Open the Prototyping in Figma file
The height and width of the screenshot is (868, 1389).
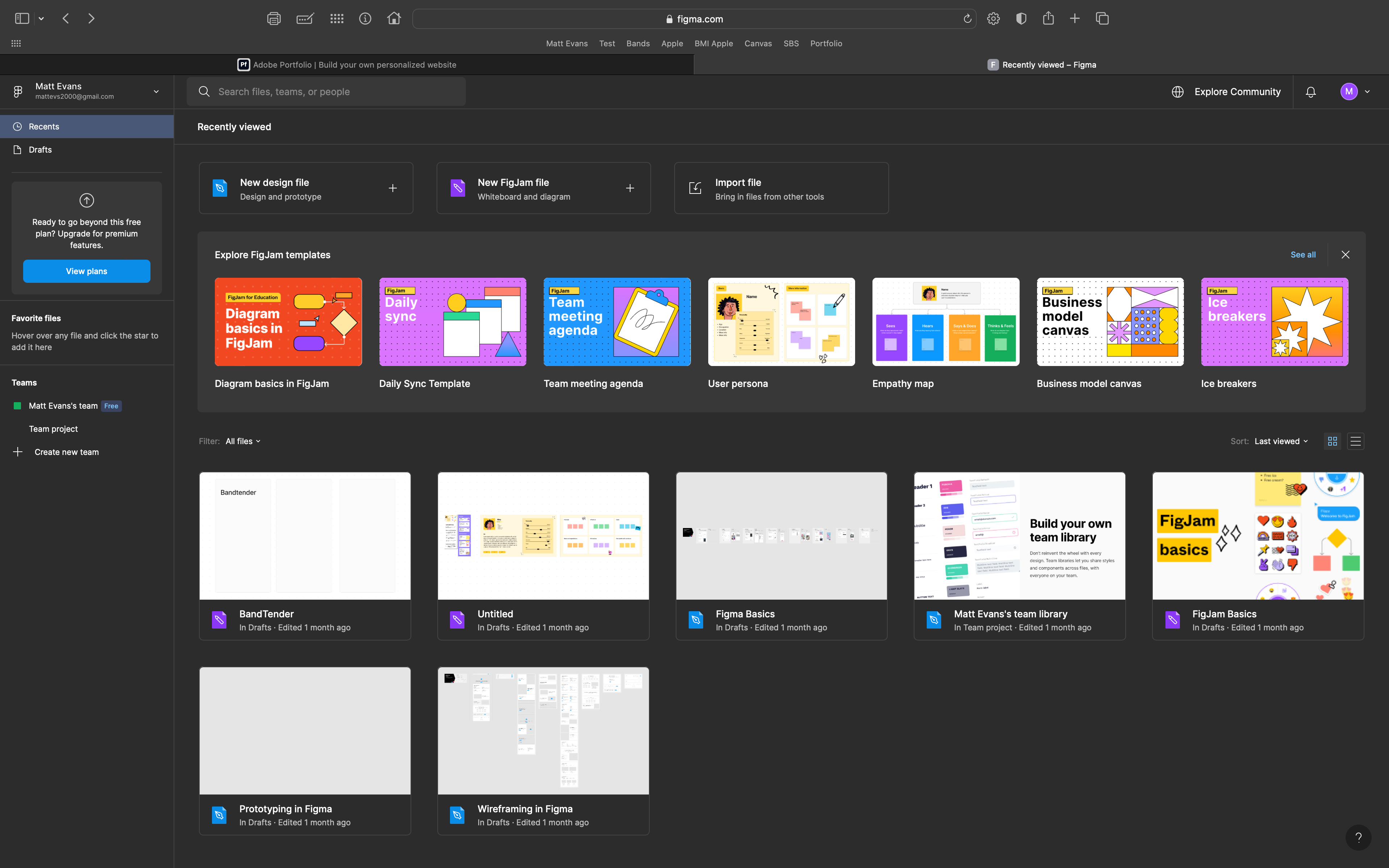pyautogui.click(x=305, y=751)
